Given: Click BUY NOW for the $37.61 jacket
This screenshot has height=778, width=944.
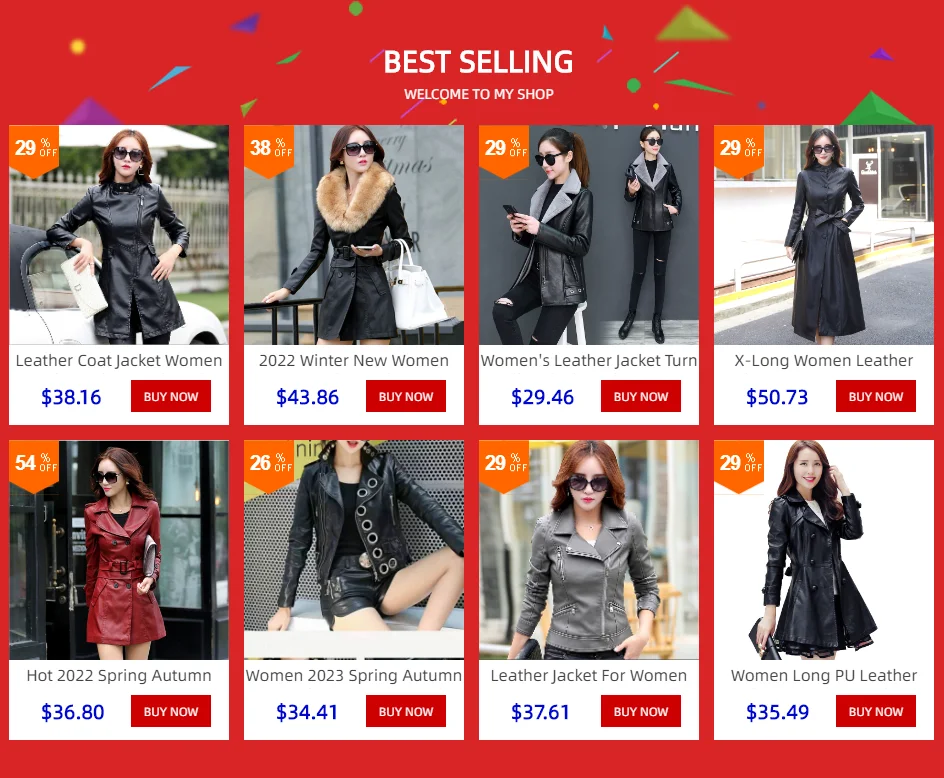Looking at the screenshot, I should click(641, 711).
